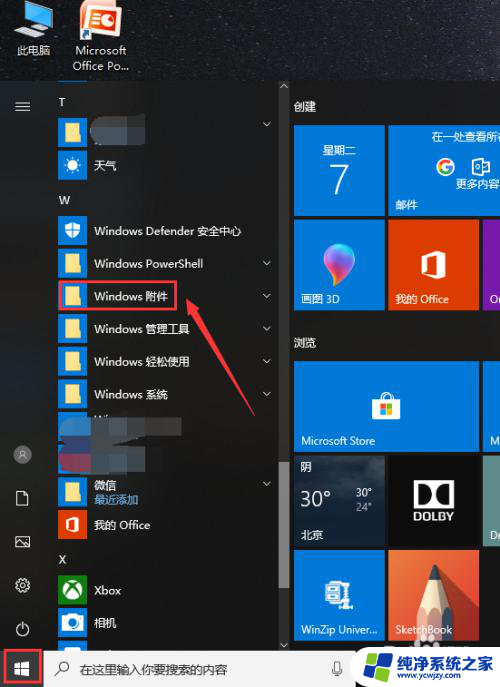
Task: Open the 微信 folder icon
Action: click(73, 492)
